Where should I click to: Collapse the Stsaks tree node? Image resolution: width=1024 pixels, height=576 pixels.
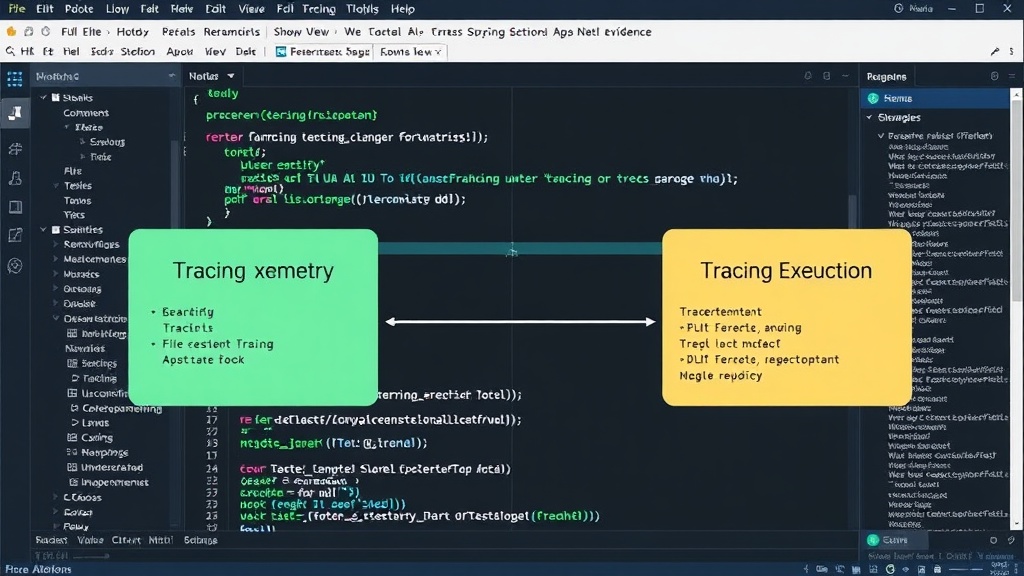click(x=44, y=97)
